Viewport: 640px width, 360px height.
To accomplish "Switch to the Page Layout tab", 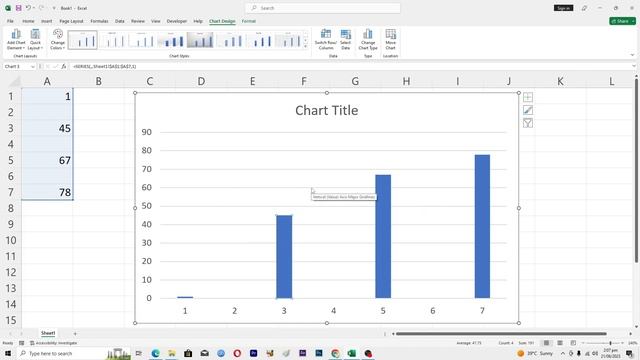I will (x=71, y=21).
